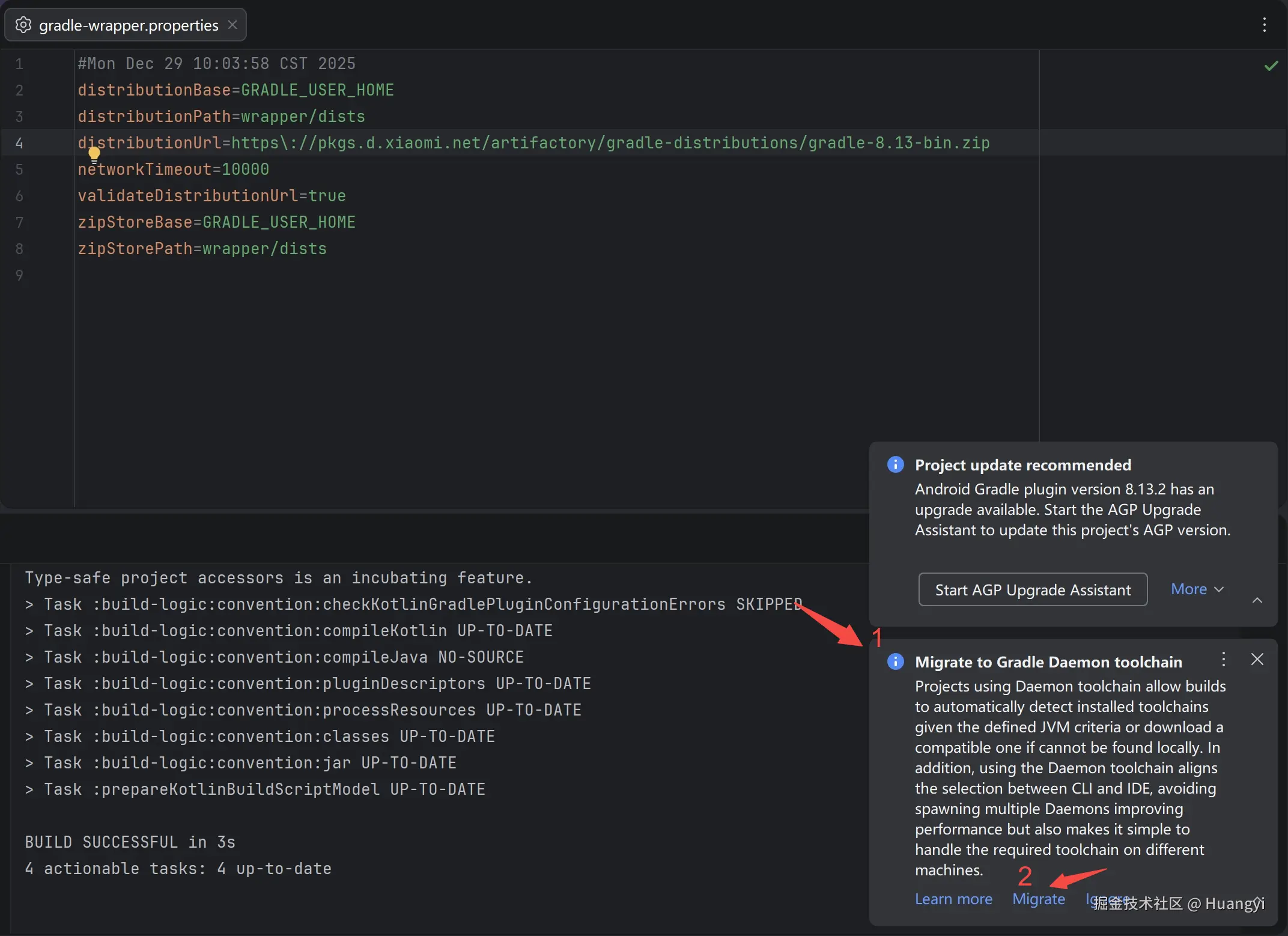Open the Learn more link
The width and height of the screenshot is (1288, 936).
click(953, 899)
